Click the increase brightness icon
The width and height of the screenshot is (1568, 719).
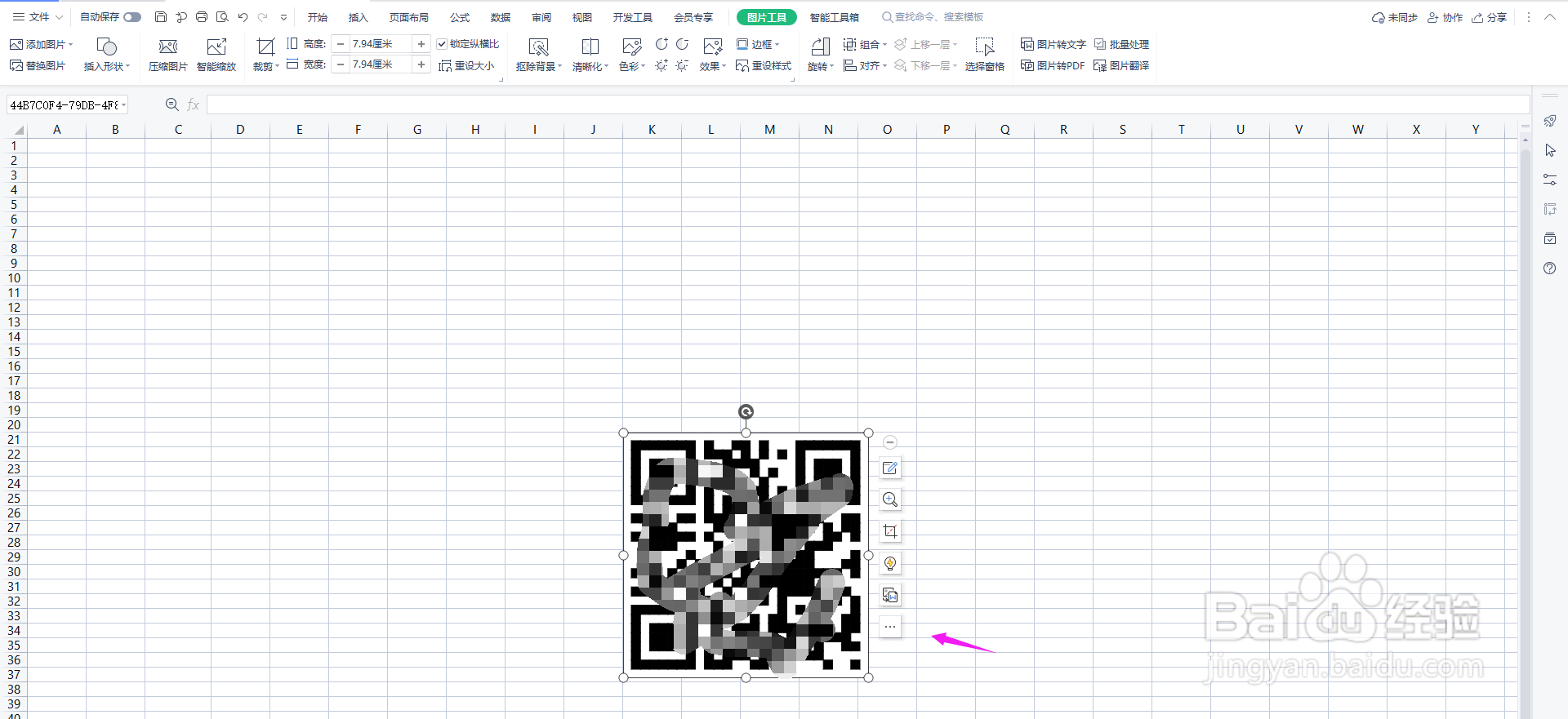(661, 65)
